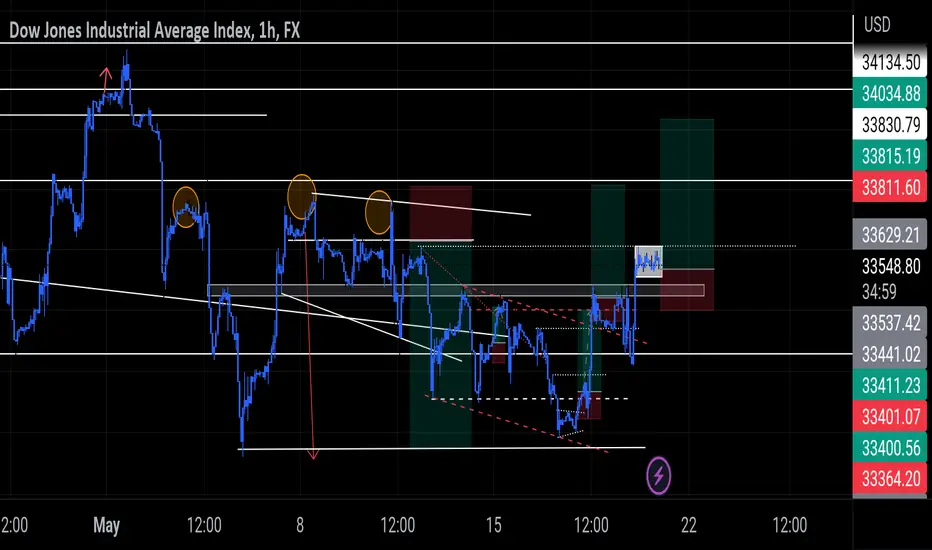Select the largest orange circle annotation

(301, 197)
